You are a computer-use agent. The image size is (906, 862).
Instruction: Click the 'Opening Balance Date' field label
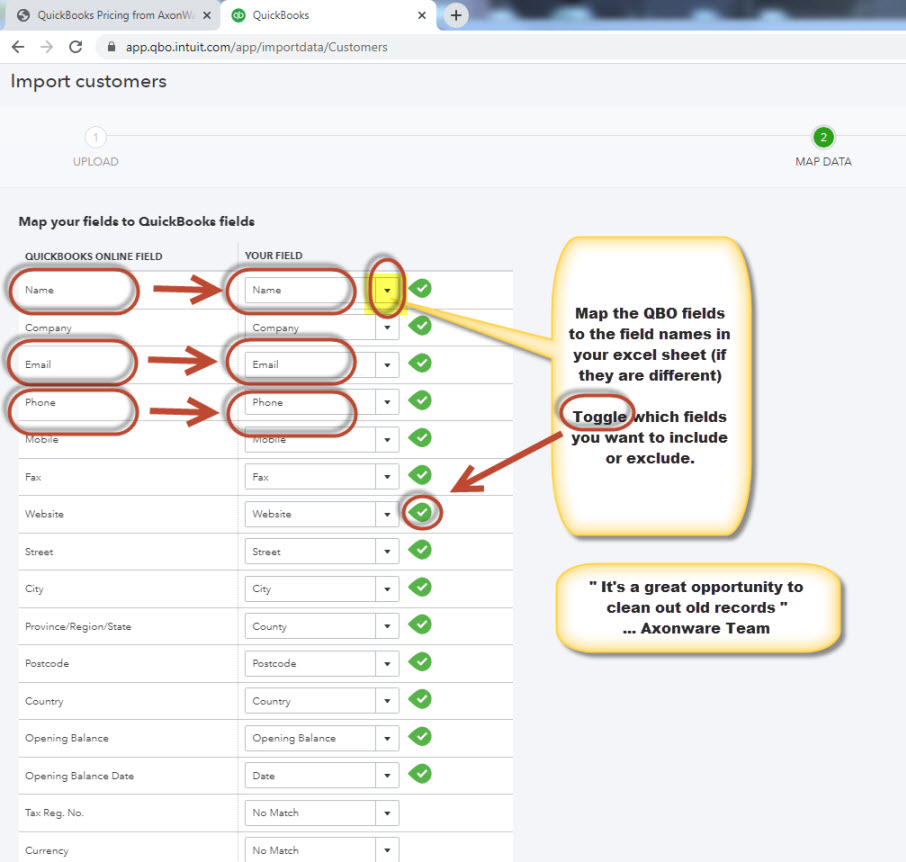coord(79,776)
